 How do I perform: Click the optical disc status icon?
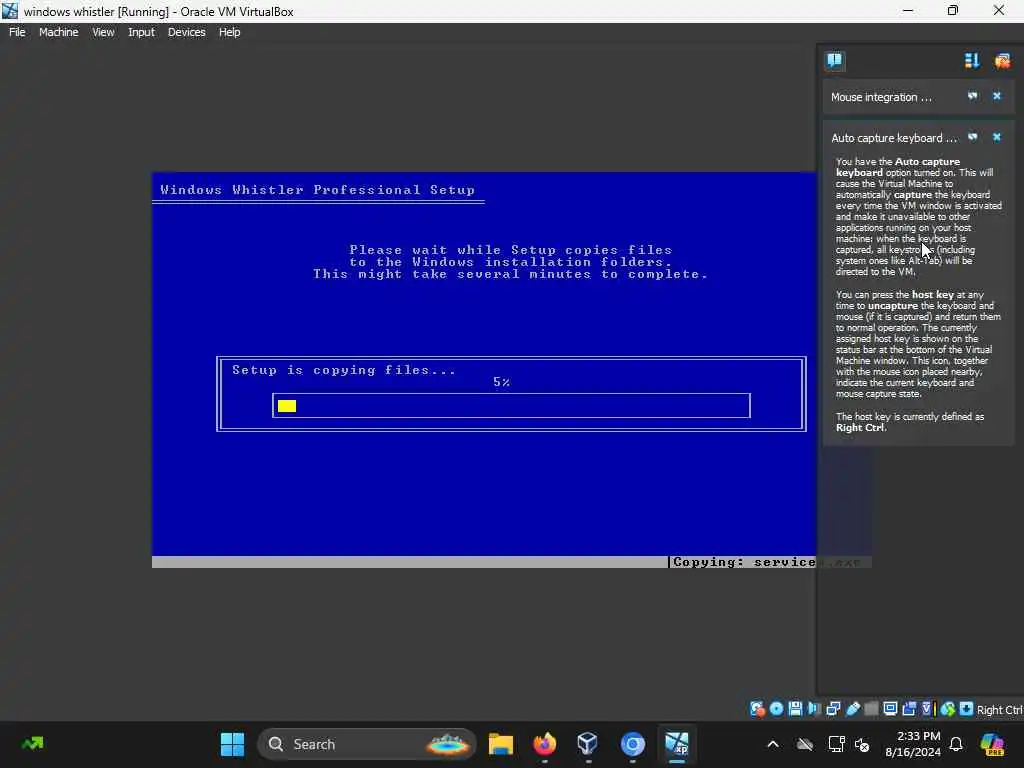click(776, 709)
